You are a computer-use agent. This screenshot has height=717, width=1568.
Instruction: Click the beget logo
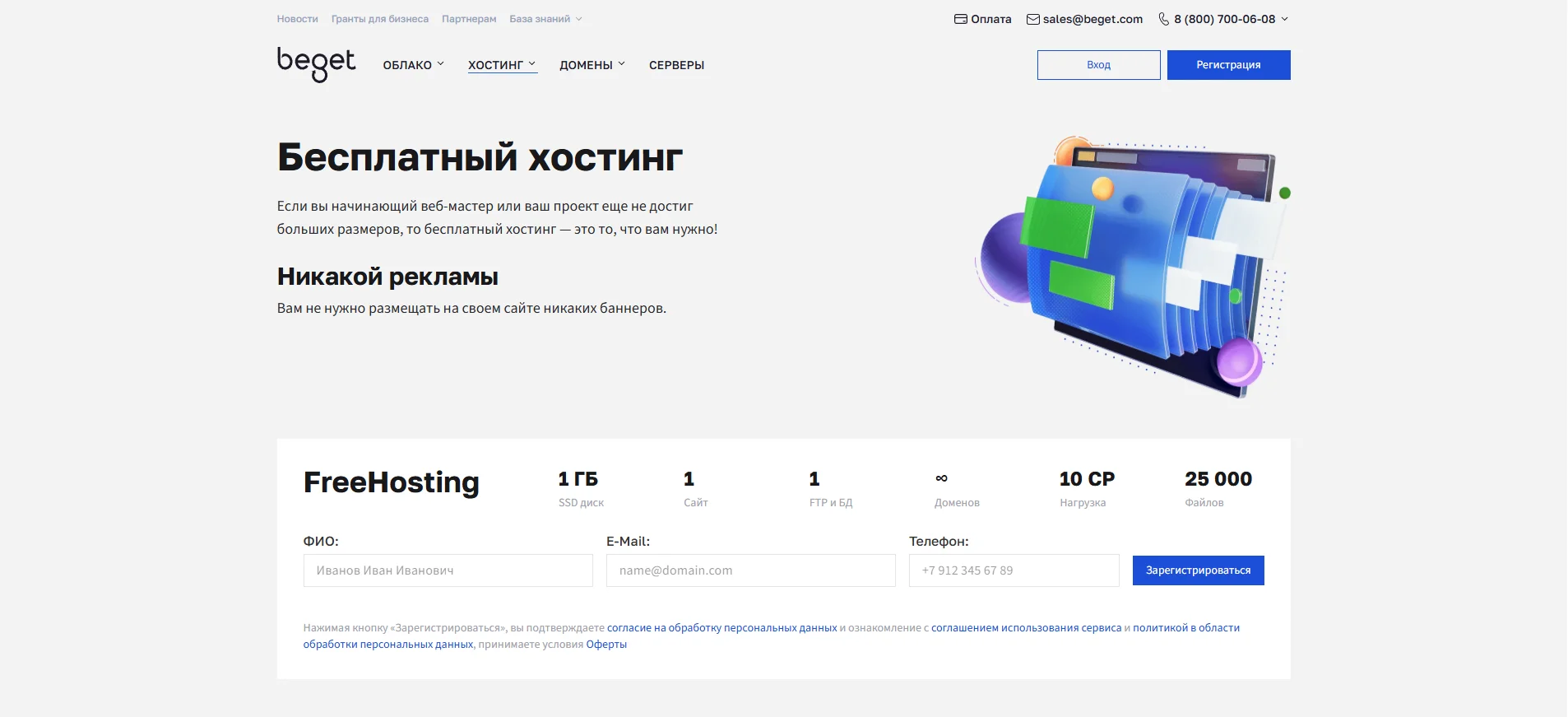point(316,64)
